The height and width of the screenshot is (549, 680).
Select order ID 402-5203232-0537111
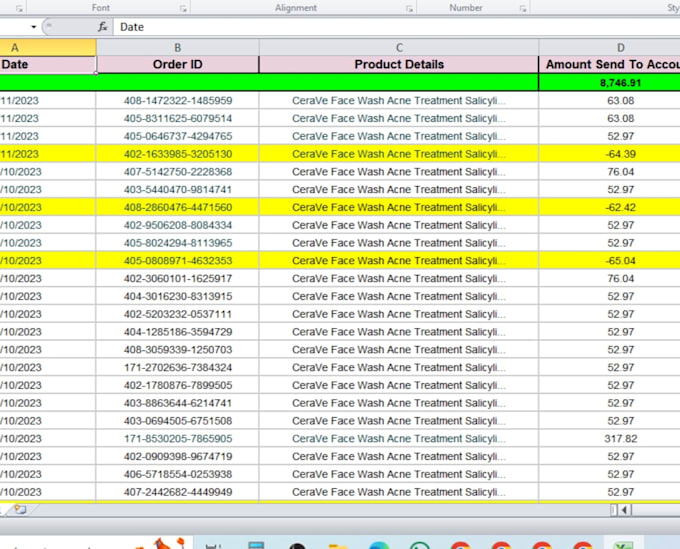[177, 314]
